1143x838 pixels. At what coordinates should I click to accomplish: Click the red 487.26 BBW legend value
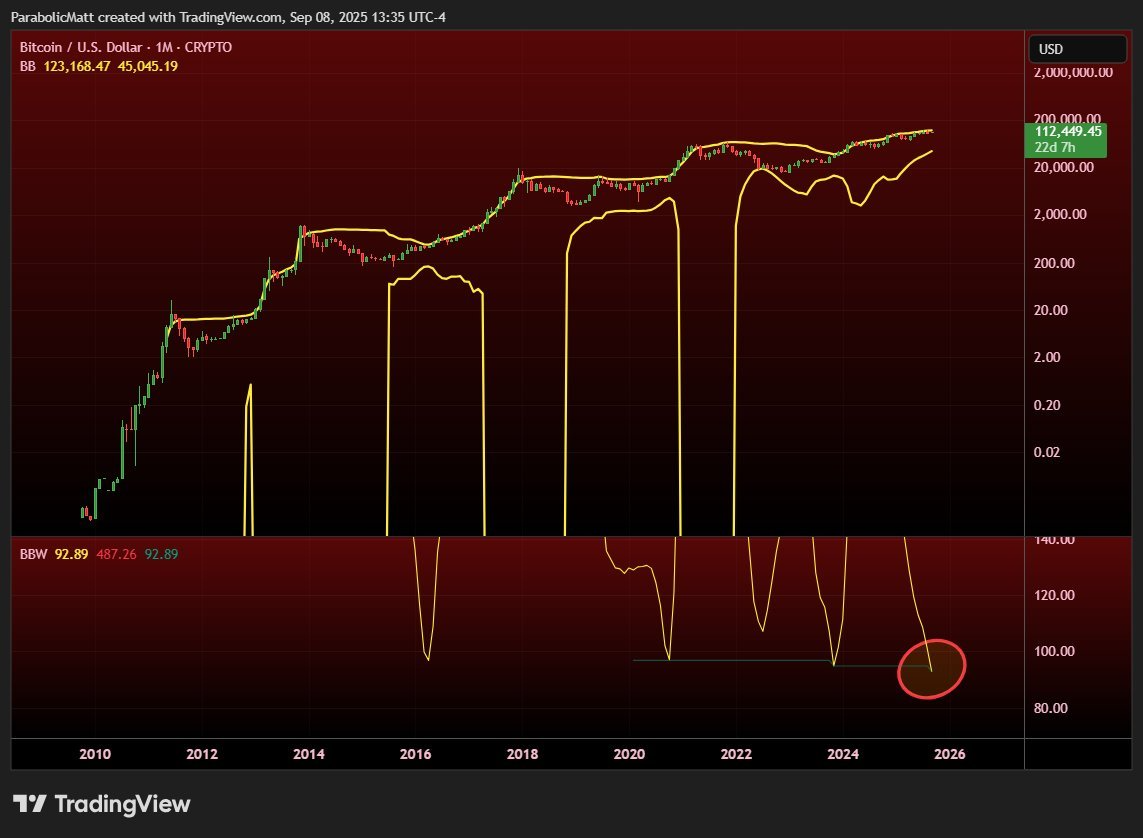pyautogui.click(x=117, y=554)
